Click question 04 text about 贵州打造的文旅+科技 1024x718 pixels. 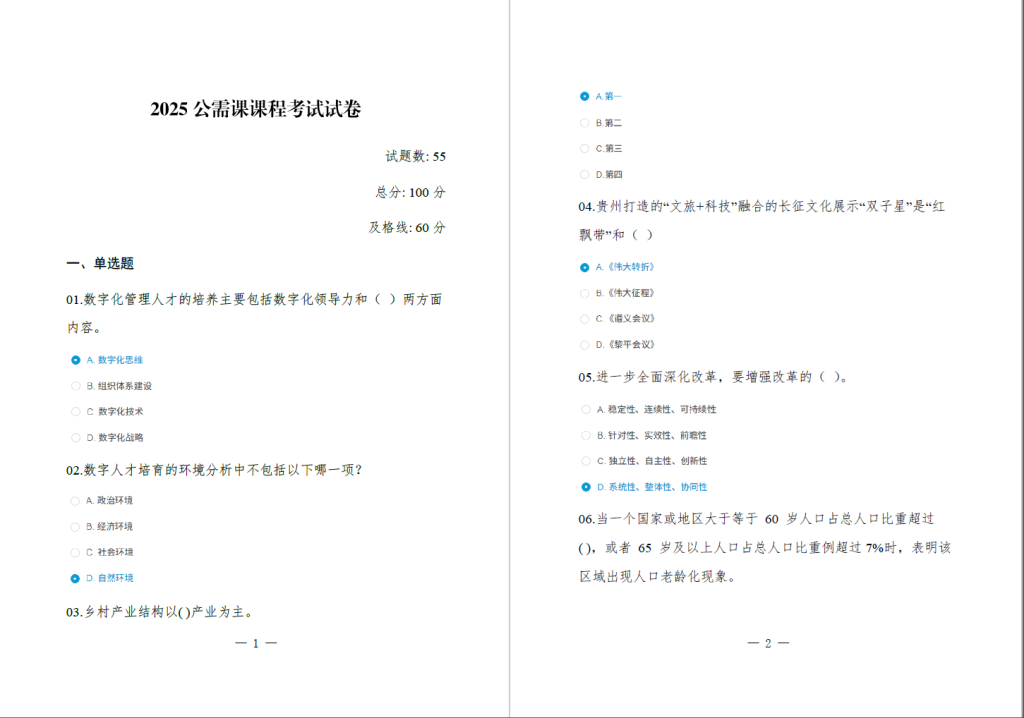point(761,221)
